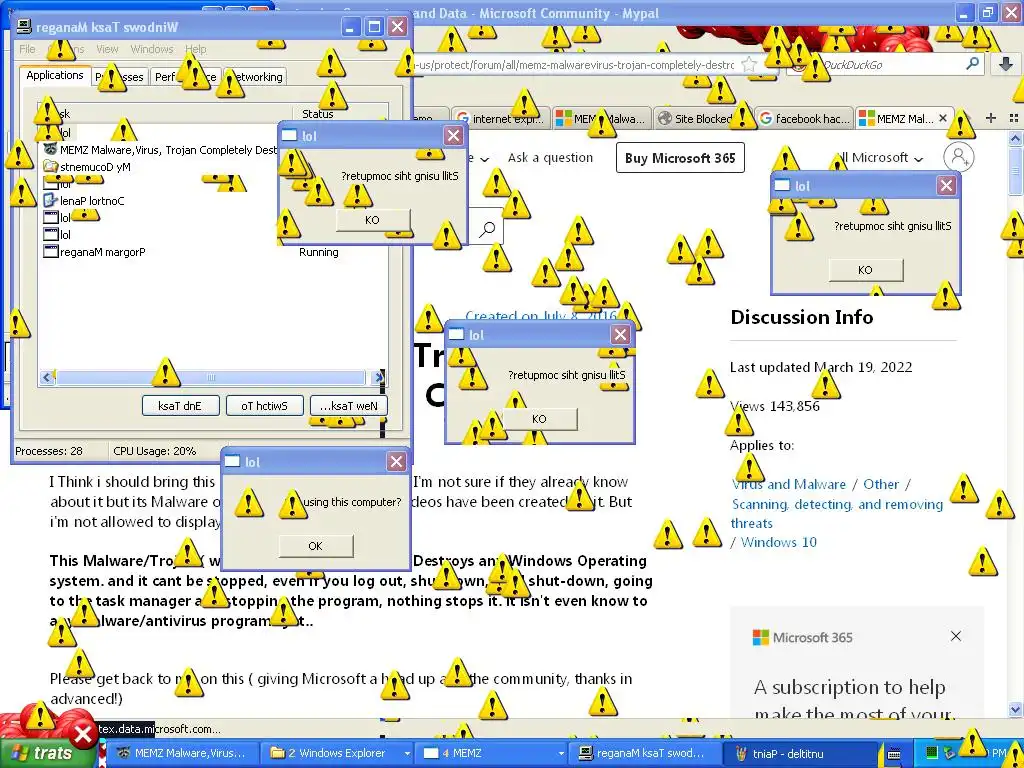
Task: Open the Other category link
Action: point(881,485)
